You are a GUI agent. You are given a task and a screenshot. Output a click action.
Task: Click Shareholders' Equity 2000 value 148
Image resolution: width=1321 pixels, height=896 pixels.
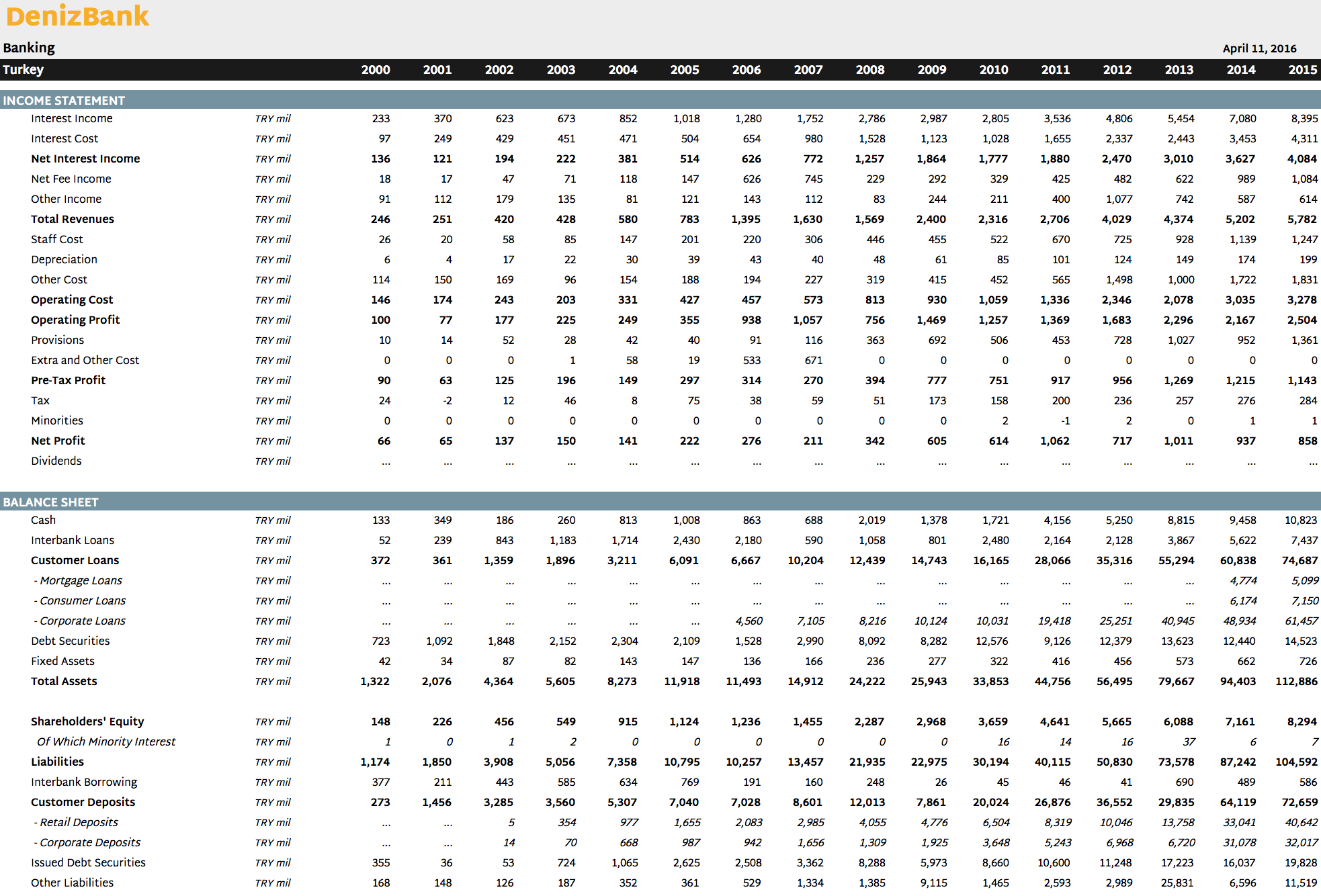click(x=381, y=721)
